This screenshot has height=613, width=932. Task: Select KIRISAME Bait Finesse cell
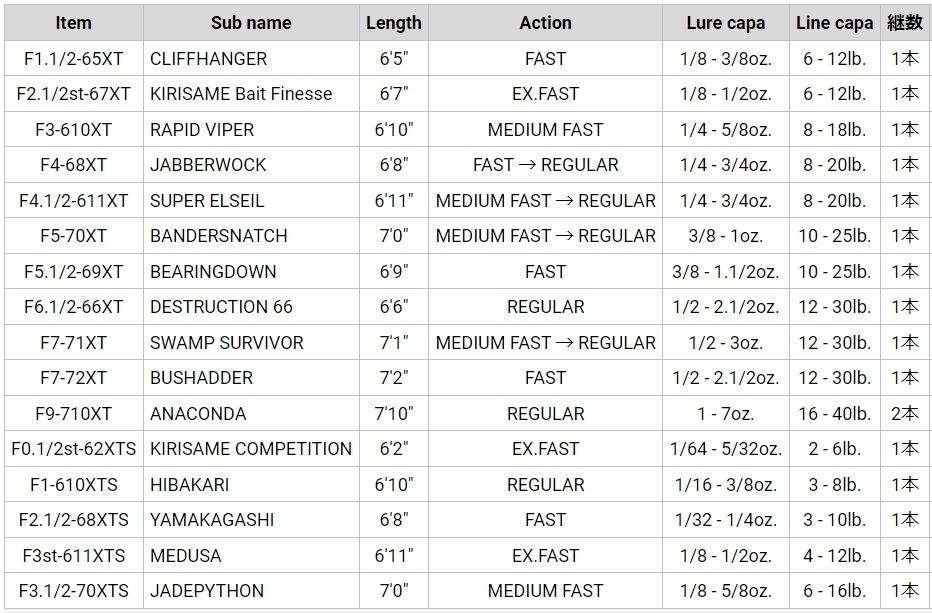tap(251, 93)
